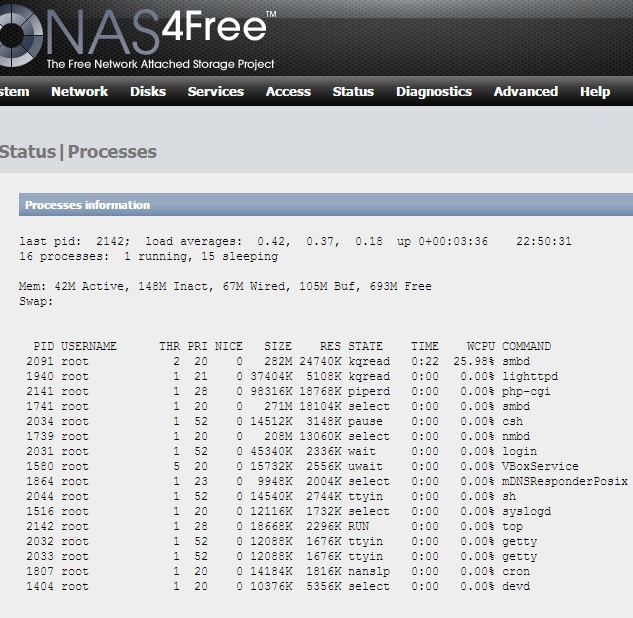The width and height of the screenshot is (633, 618).
Task: Select the login process row
Action: 281,451
